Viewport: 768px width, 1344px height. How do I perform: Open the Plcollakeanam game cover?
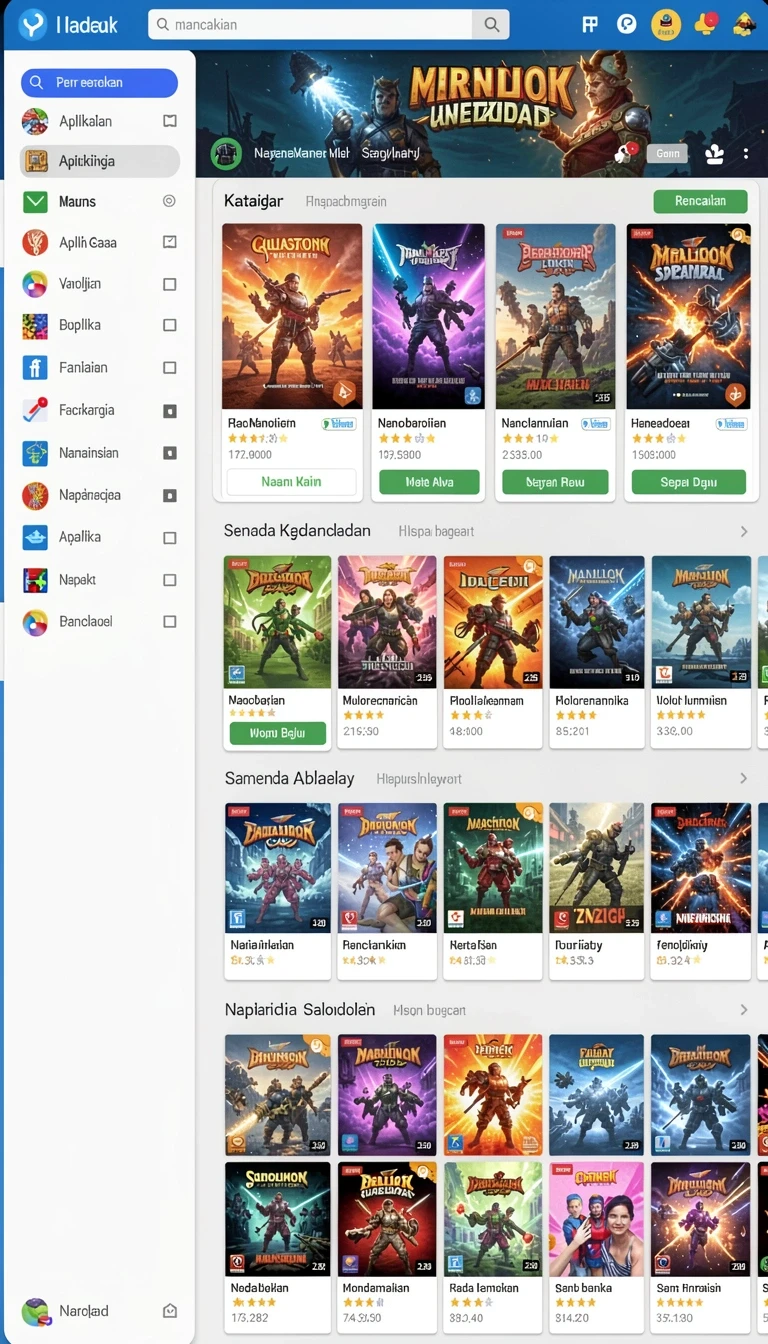pos(493,622)
